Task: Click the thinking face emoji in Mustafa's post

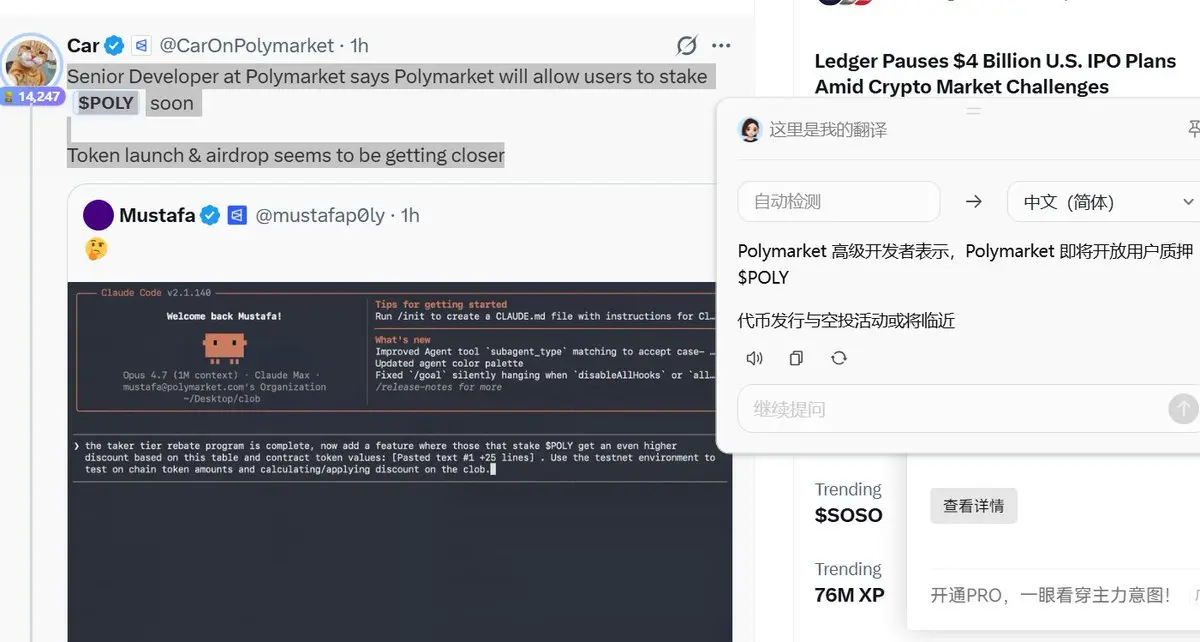Action: click(x=96, y=249)
